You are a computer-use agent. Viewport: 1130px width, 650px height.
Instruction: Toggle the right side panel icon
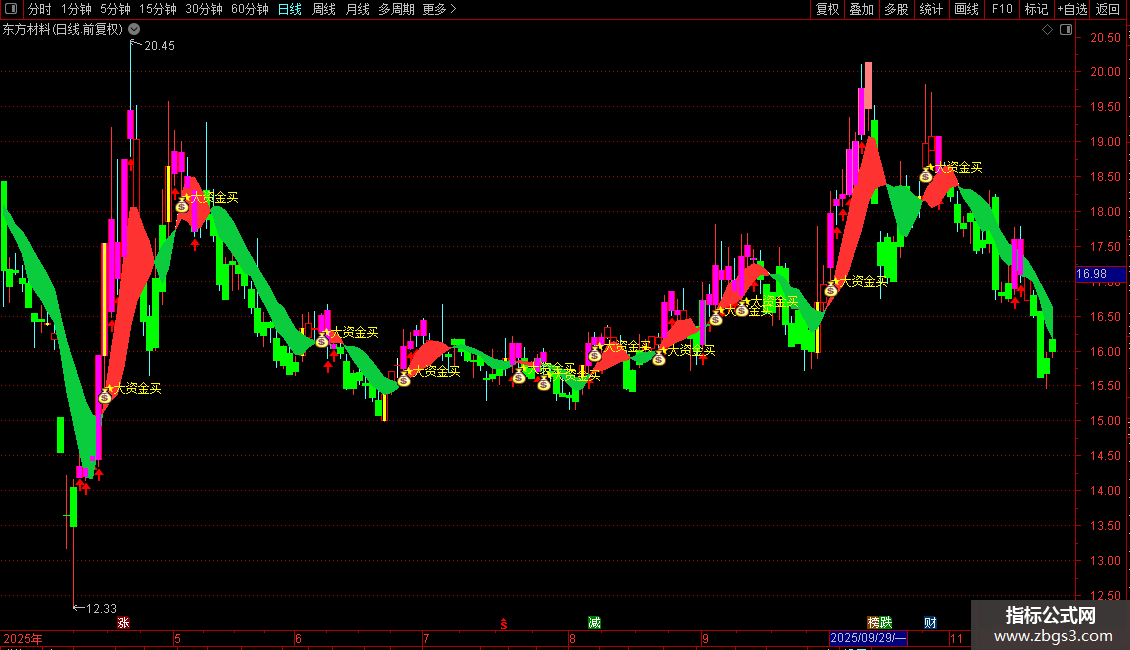pos(1066,30)
